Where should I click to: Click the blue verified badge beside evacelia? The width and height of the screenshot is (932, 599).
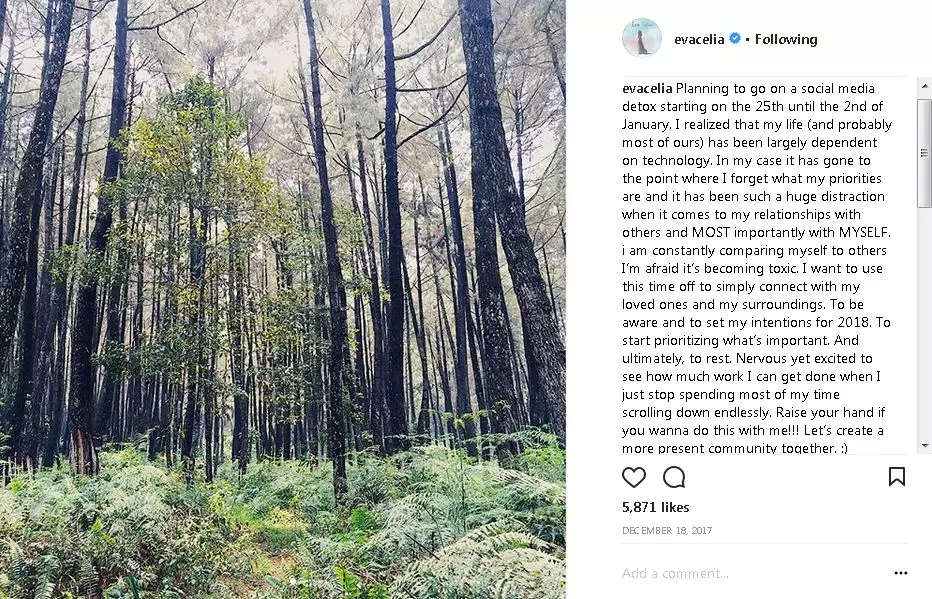coord(735,38)
